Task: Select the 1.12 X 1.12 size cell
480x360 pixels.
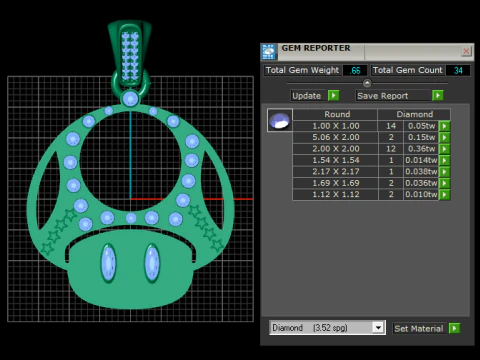Action: 335,194
